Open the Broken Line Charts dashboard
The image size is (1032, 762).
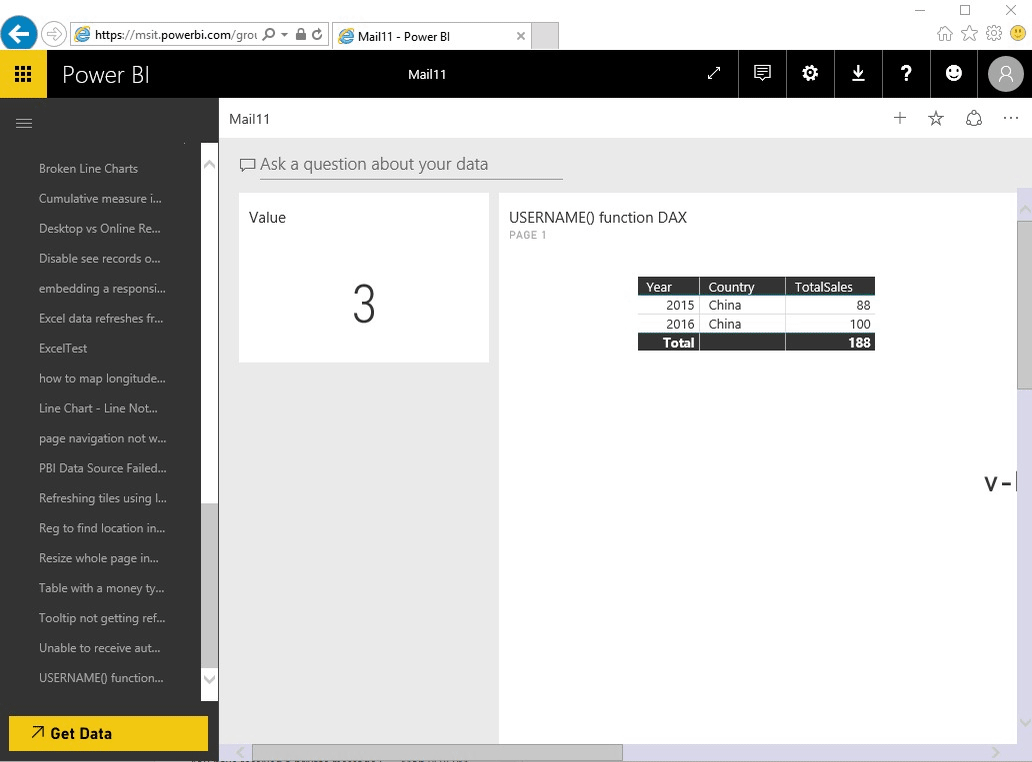[89, 169]
